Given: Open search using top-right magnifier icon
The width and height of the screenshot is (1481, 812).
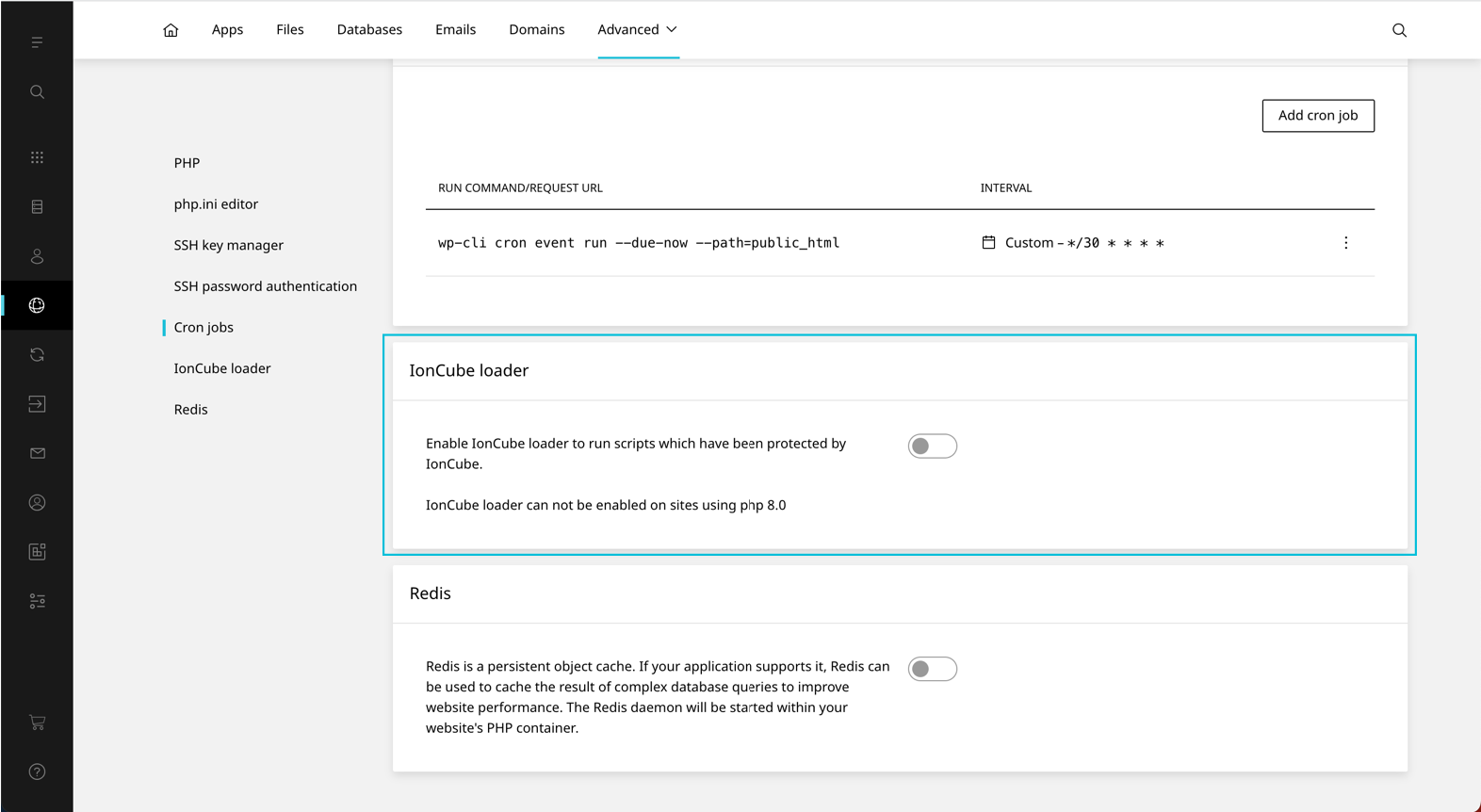Looking at the screenshot, I should [1399, 30].
